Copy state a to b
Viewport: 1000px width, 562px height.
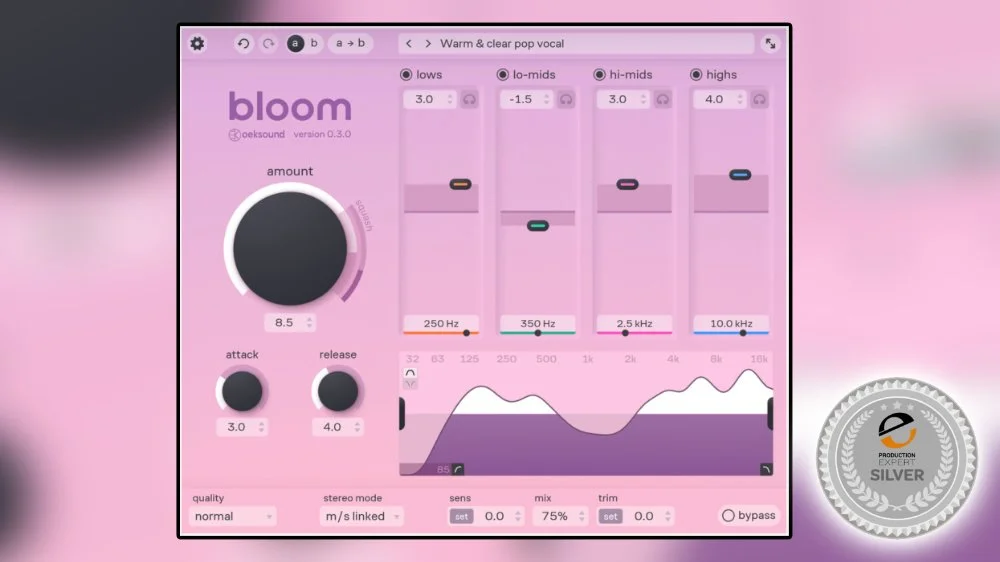(350, 43)
